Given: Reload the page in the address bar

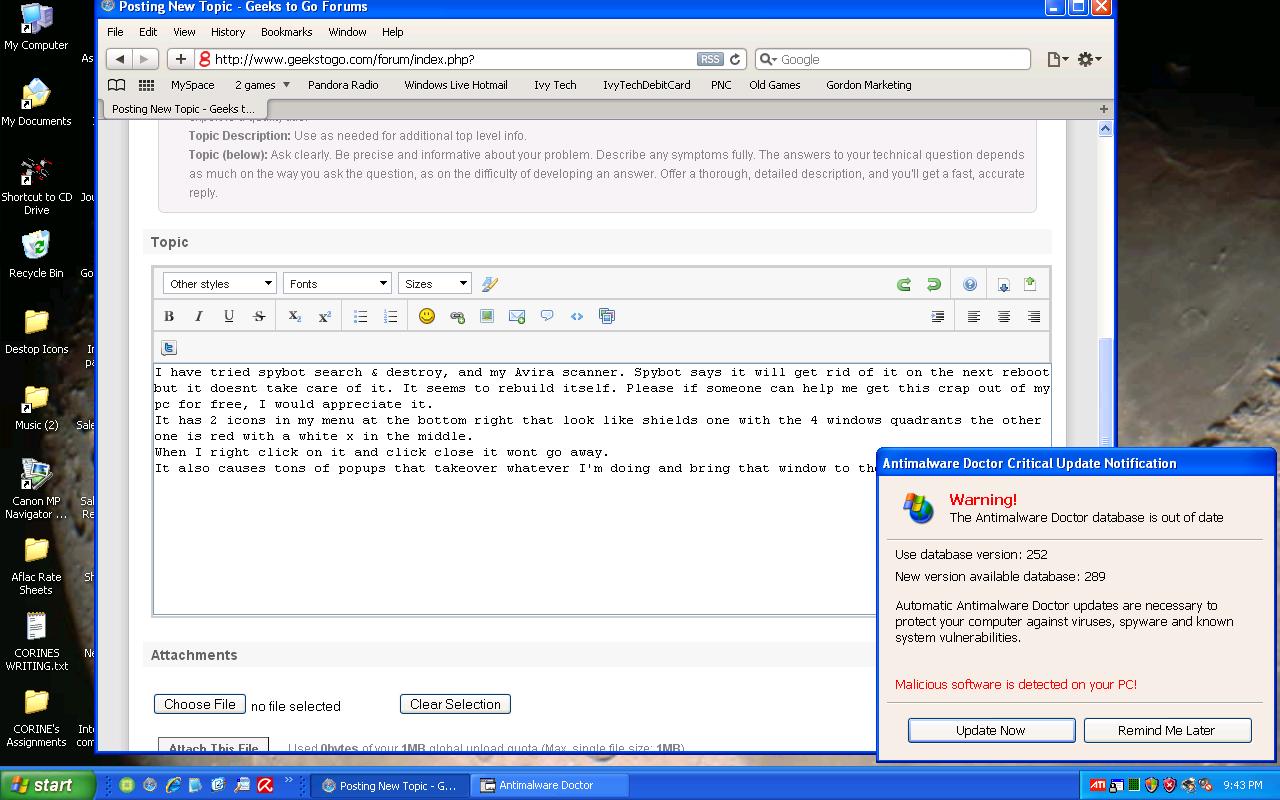Looking at the screenshot, I should coord(735,59).
